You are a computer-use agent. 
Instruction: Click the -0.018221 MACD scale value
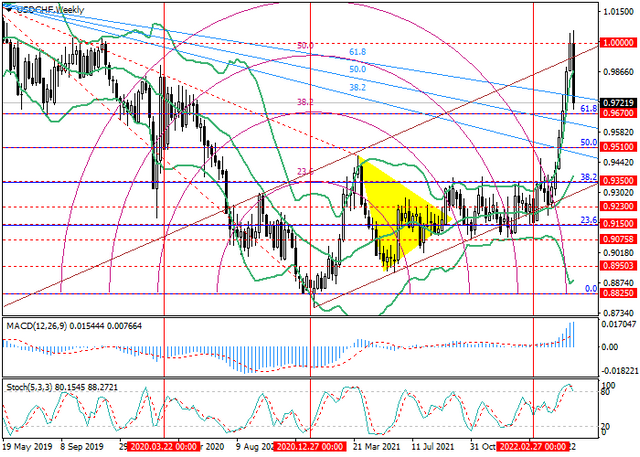click(x=619, y=370)
